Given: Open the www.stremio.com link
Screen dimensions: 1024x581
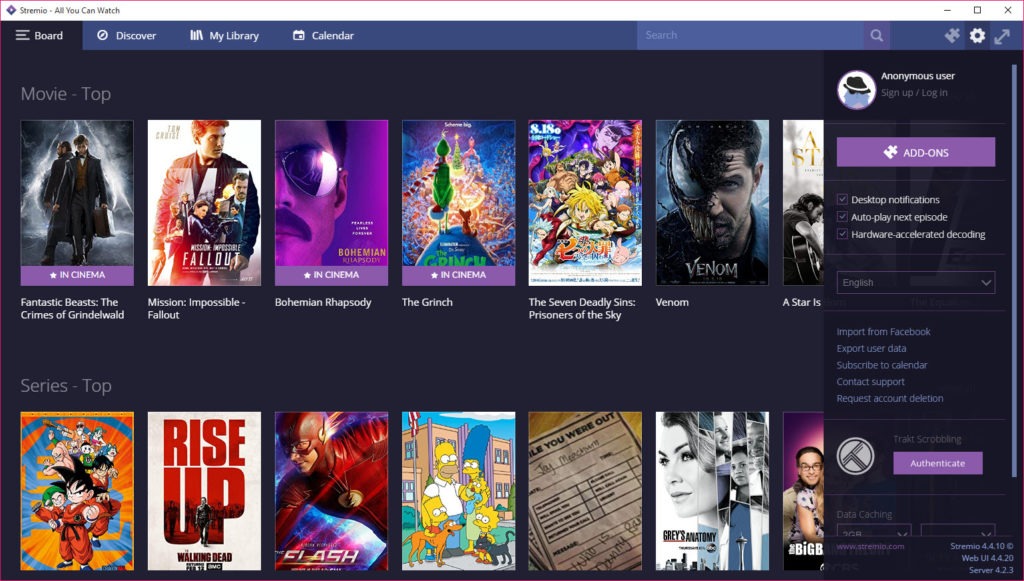Looking at the screenshot, I should [x=871, y=546].
